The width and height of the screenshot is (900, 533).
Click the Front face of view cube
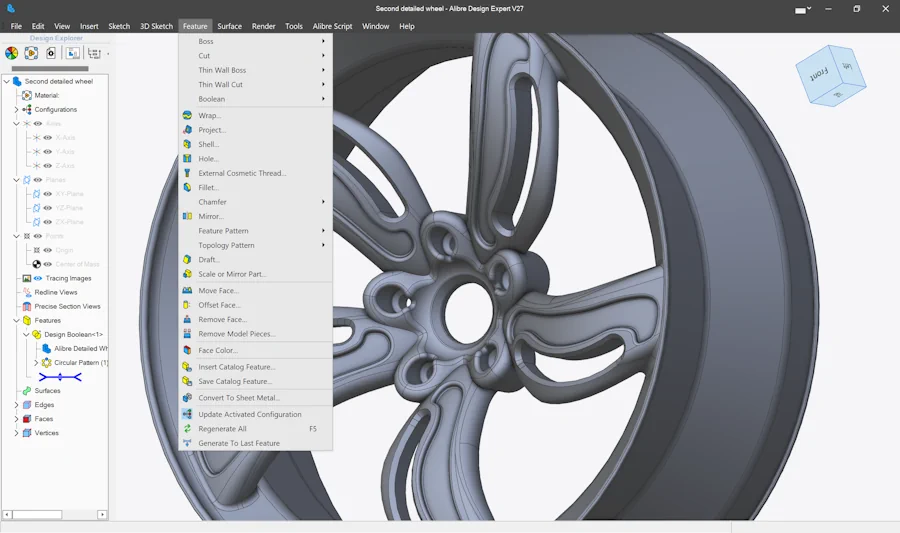[x=818, y=73]
